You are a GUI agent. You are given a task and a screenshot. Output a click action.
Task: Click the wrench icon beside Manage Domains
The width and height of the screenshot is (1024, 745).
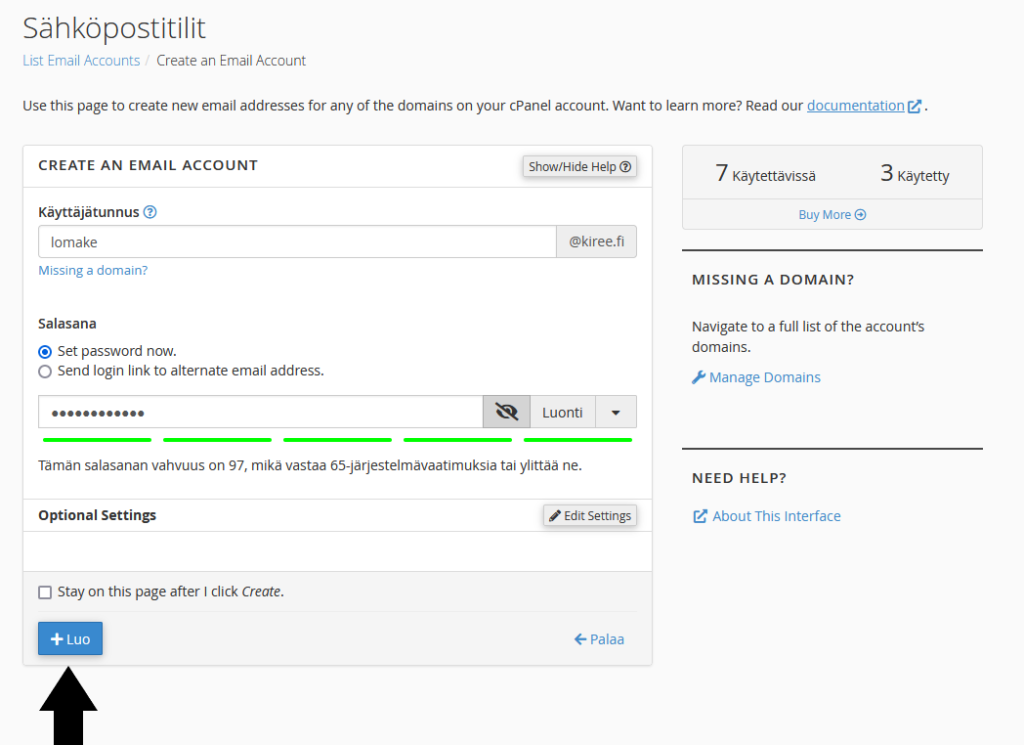698,377
